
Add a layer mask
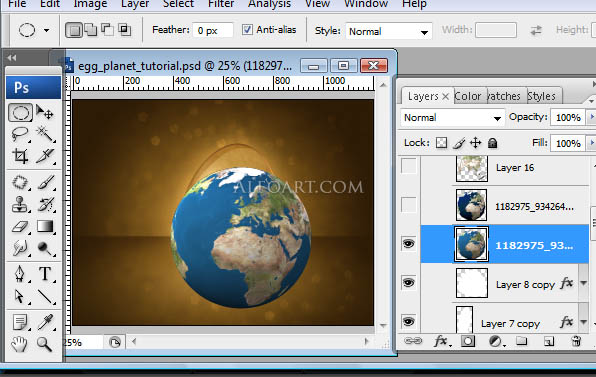pos(468,341)
